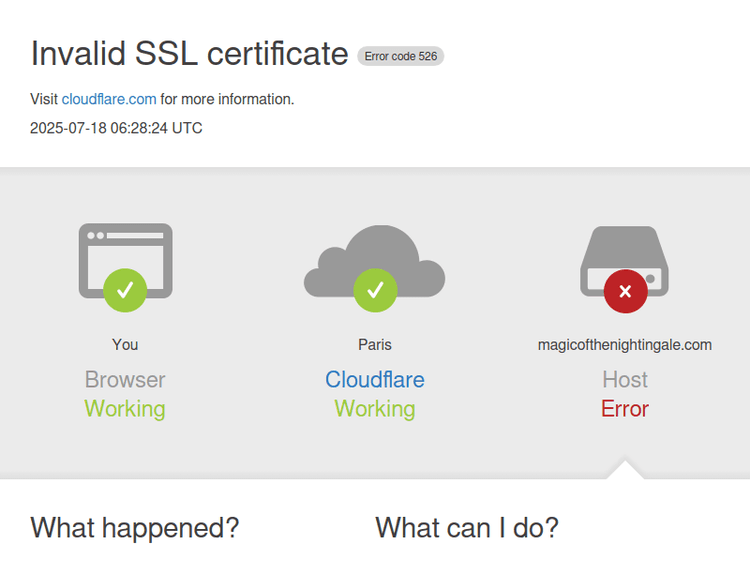Click the blue Cloudflare status link

tap(375, 380)
